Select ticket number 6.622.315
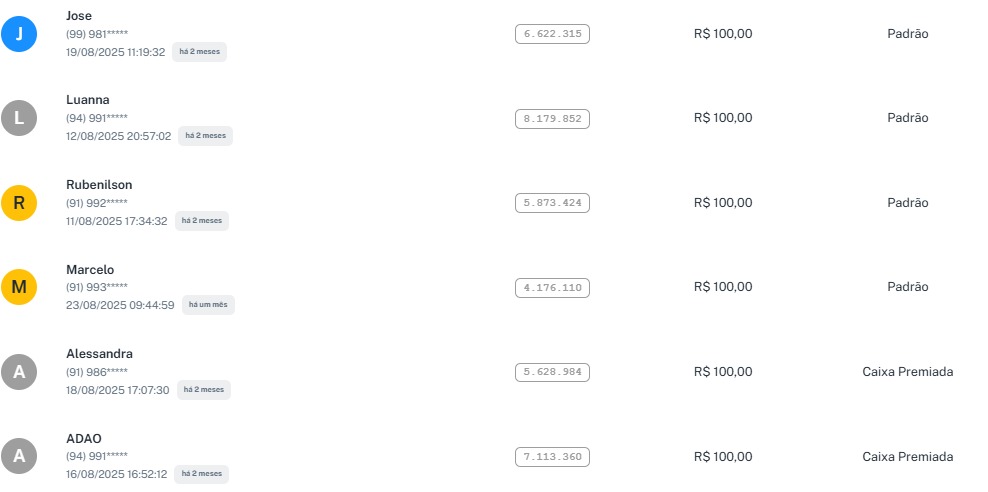Screen dimensions: 988x492 pyautogui.click(x=552, y=34)
